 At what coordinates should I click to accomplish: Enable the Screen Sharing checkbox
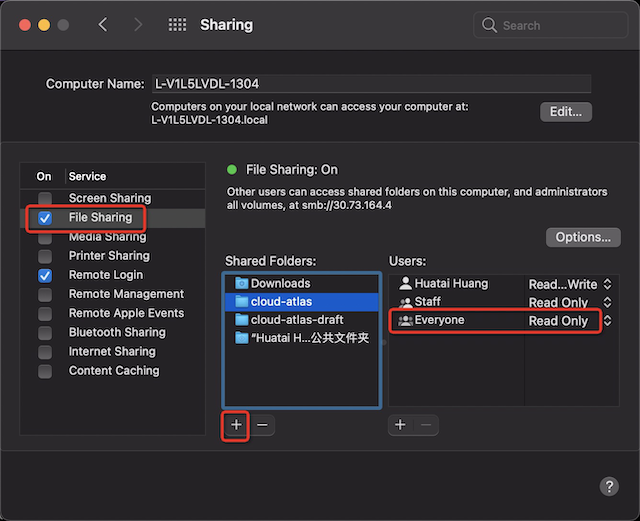coord(45,198)
